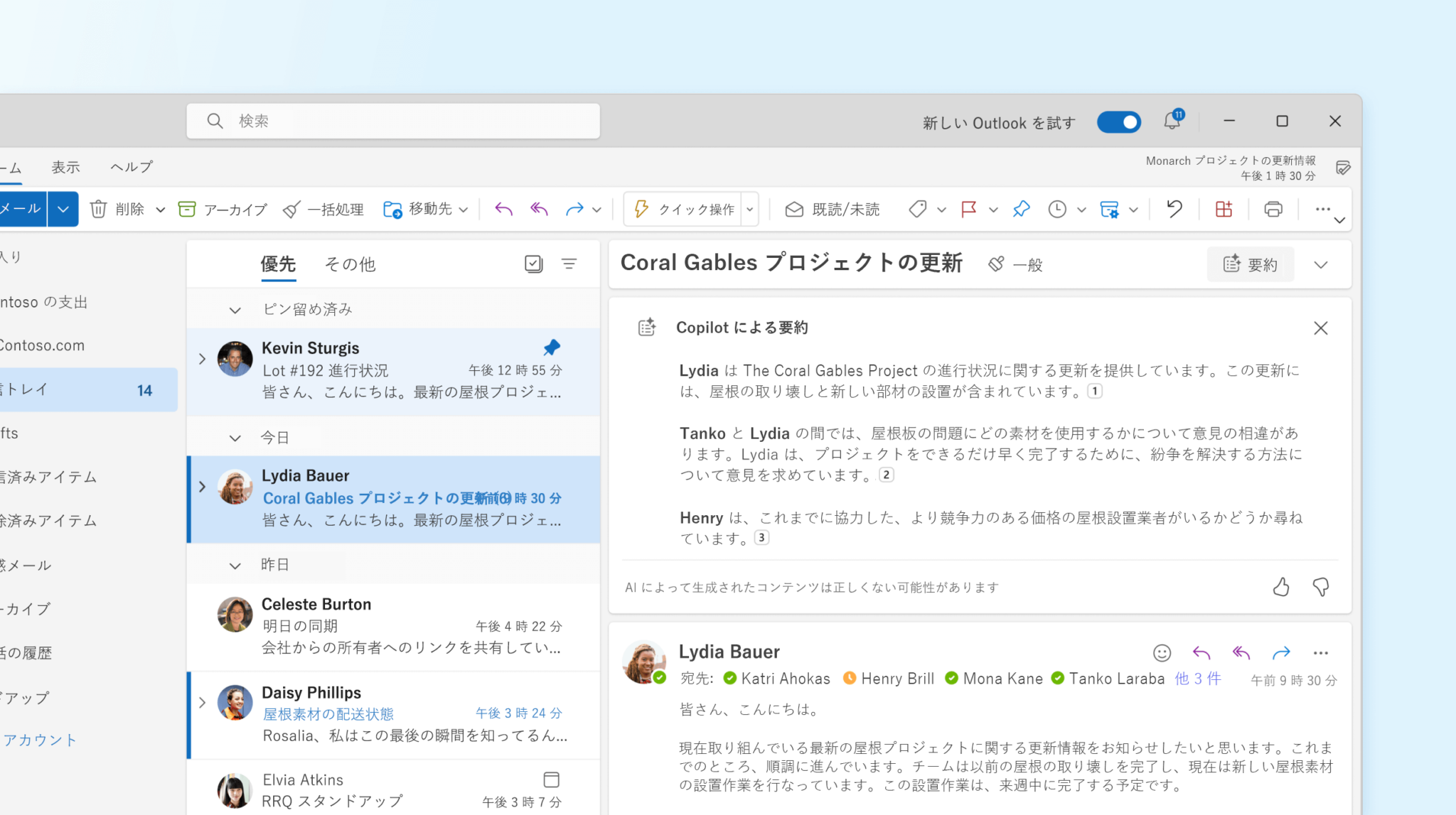
Task: Switch to the その他 tab
Action: pos(349,264)
